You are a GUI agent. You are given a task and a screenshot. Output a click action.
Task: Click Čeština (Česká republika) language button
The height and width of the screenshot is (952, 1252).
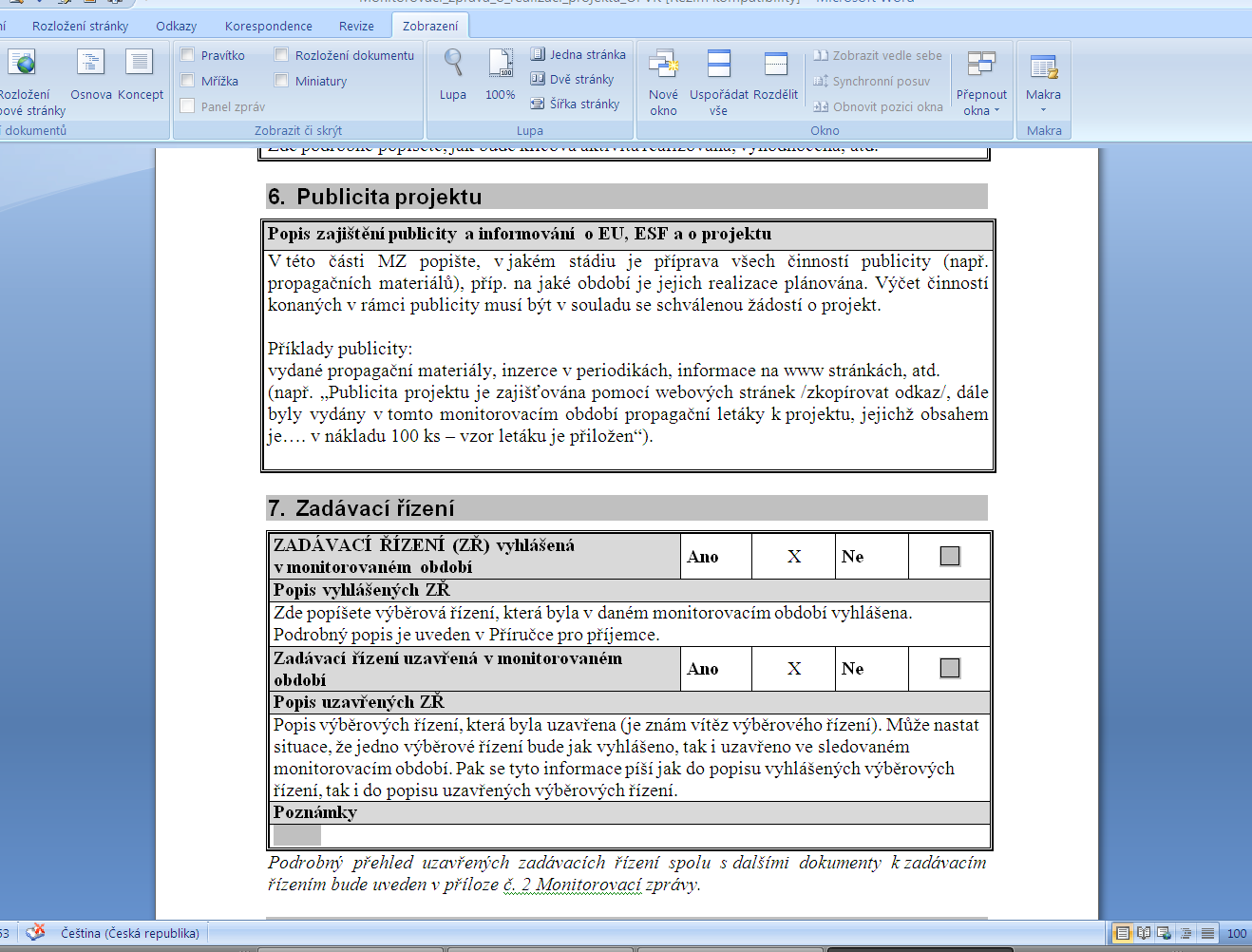130,933
